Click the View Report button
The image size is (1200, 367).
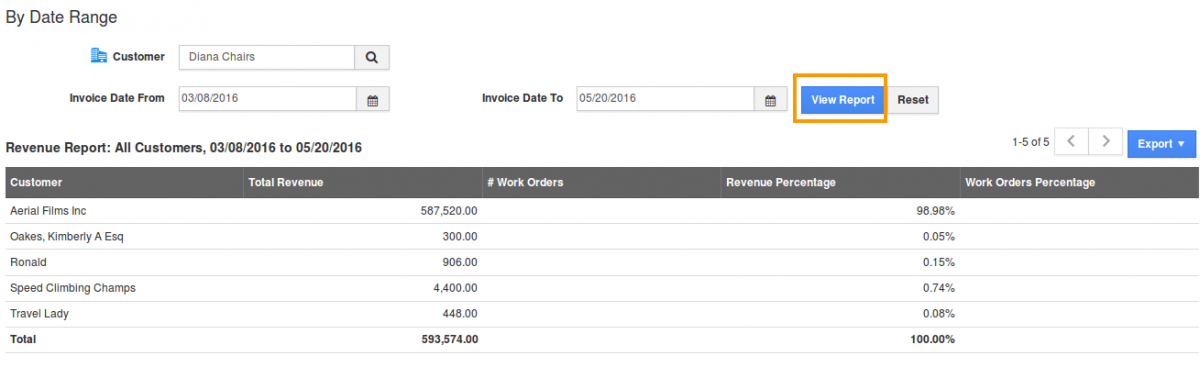tap(842, 100)
